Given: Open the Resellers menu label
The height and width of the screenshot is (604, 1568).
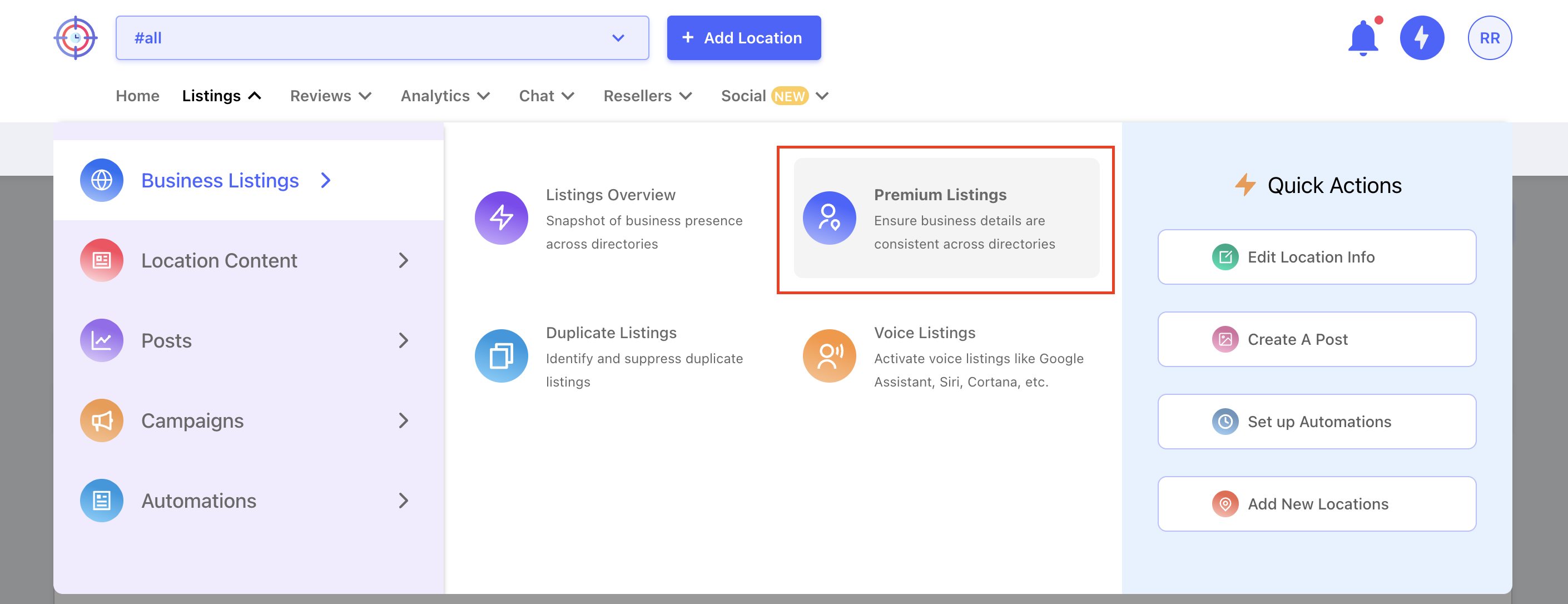Looking at the screenshot, I should click(x=637, y=96).
